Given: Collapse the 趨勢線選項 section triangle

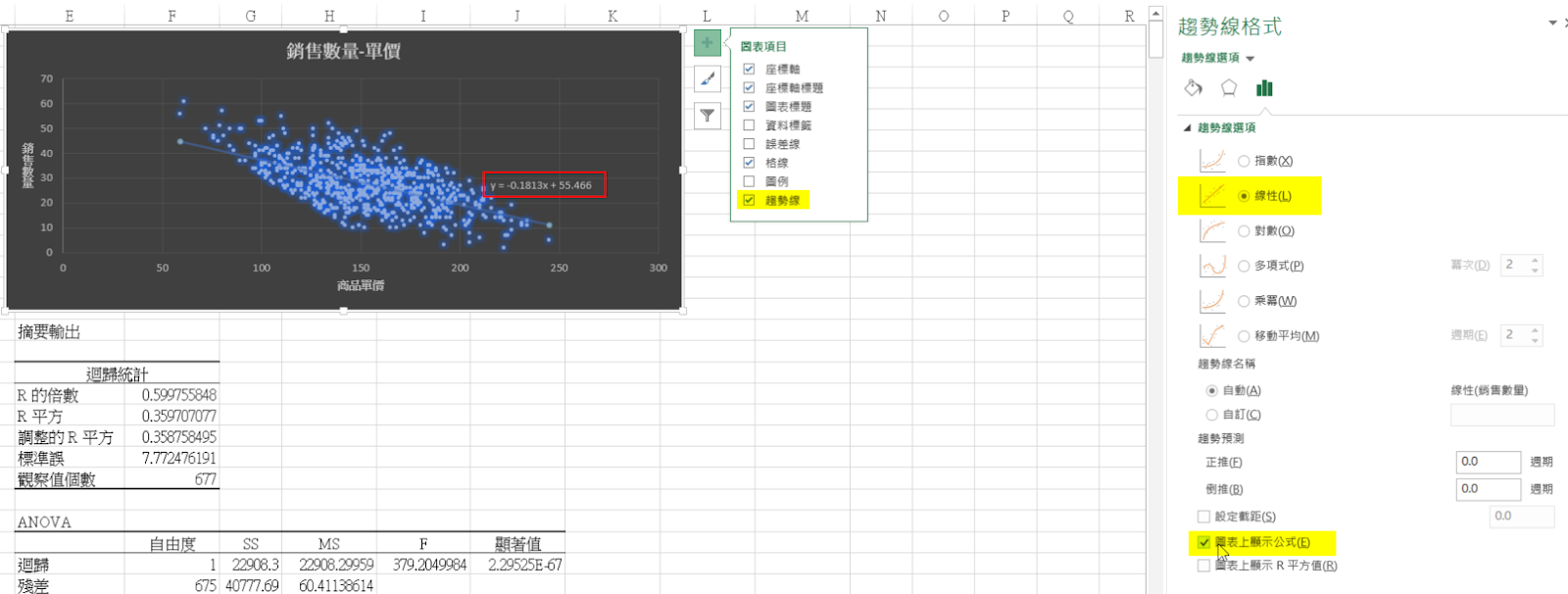Looking at the screenshot, I should pyautogui.click(x=1188, y=127).
